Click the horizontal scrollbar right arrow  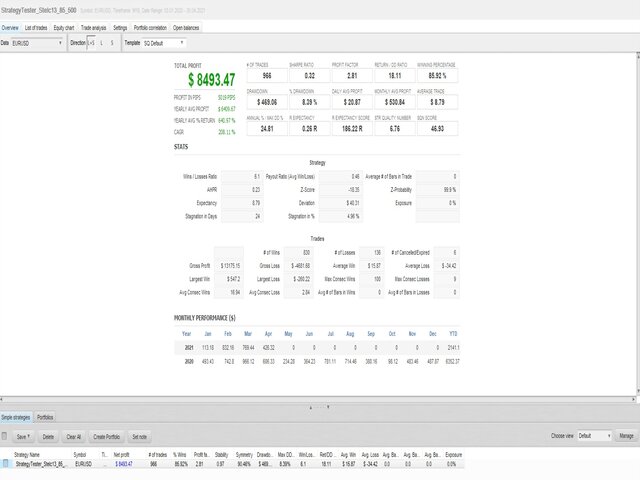633,399
